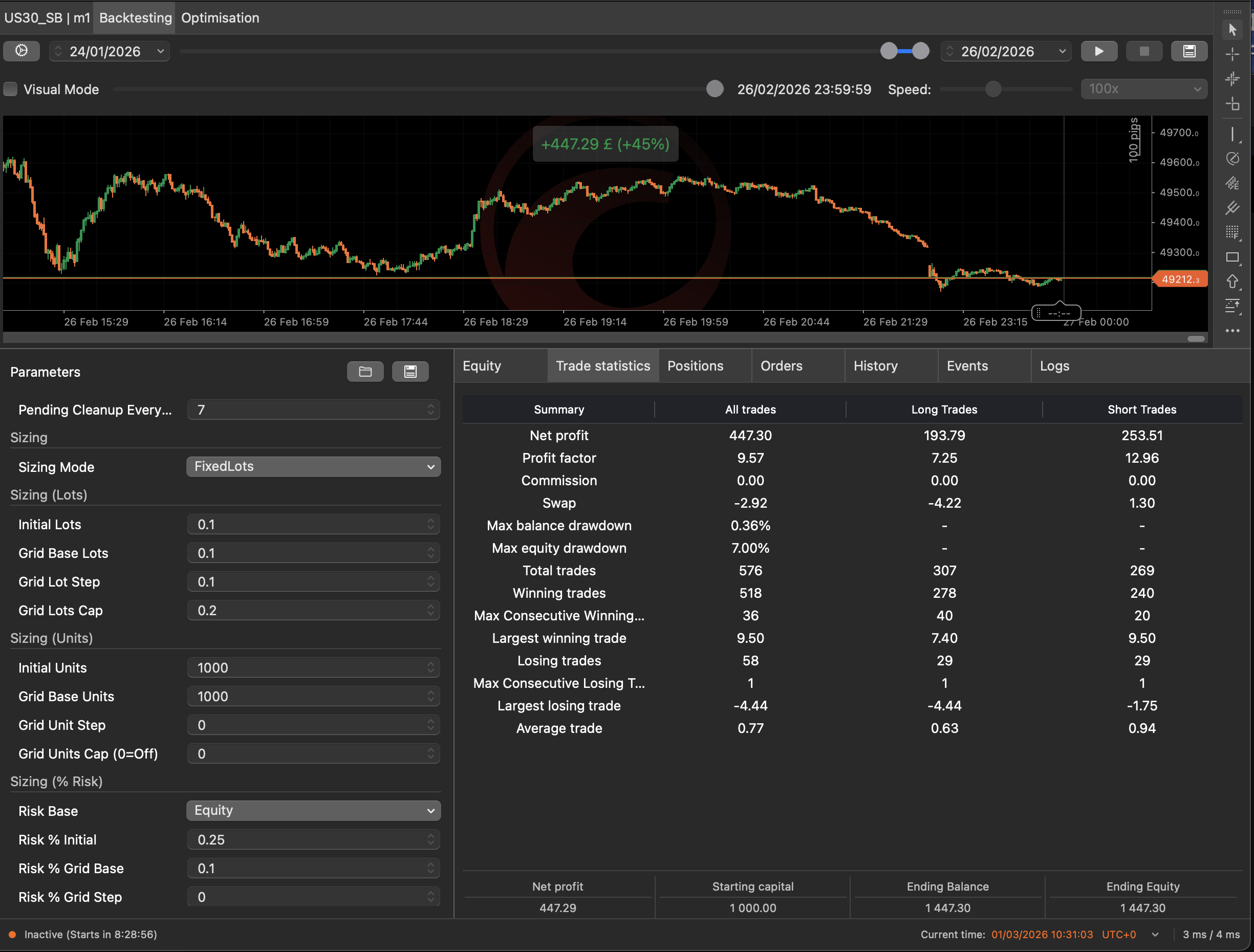Open the Risk Base Equity dropdown
Viewport: 1254px width, 952px height.
coord(313,811)
